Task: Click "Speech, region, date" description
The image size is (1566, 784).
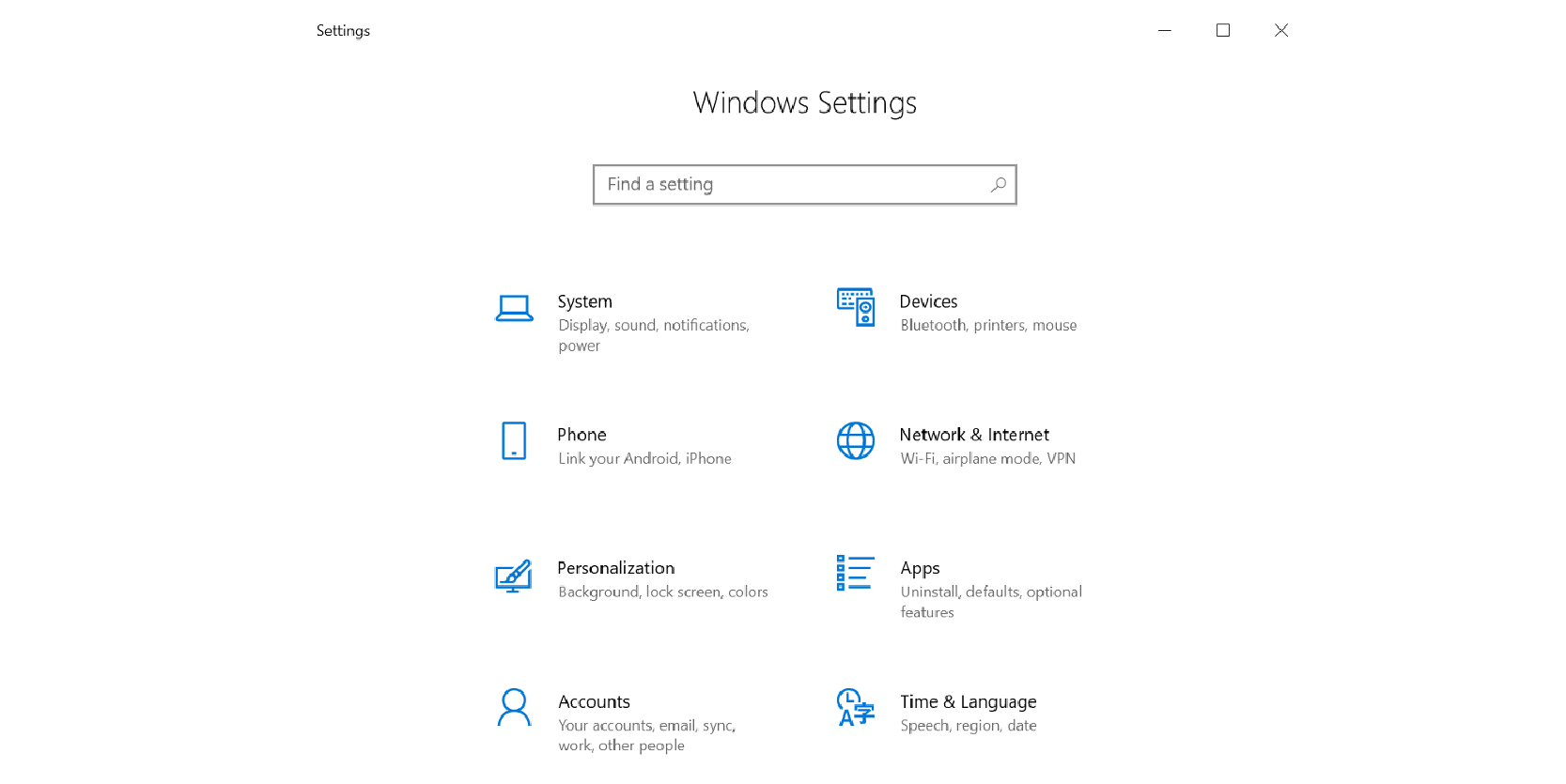Action: 969,726
